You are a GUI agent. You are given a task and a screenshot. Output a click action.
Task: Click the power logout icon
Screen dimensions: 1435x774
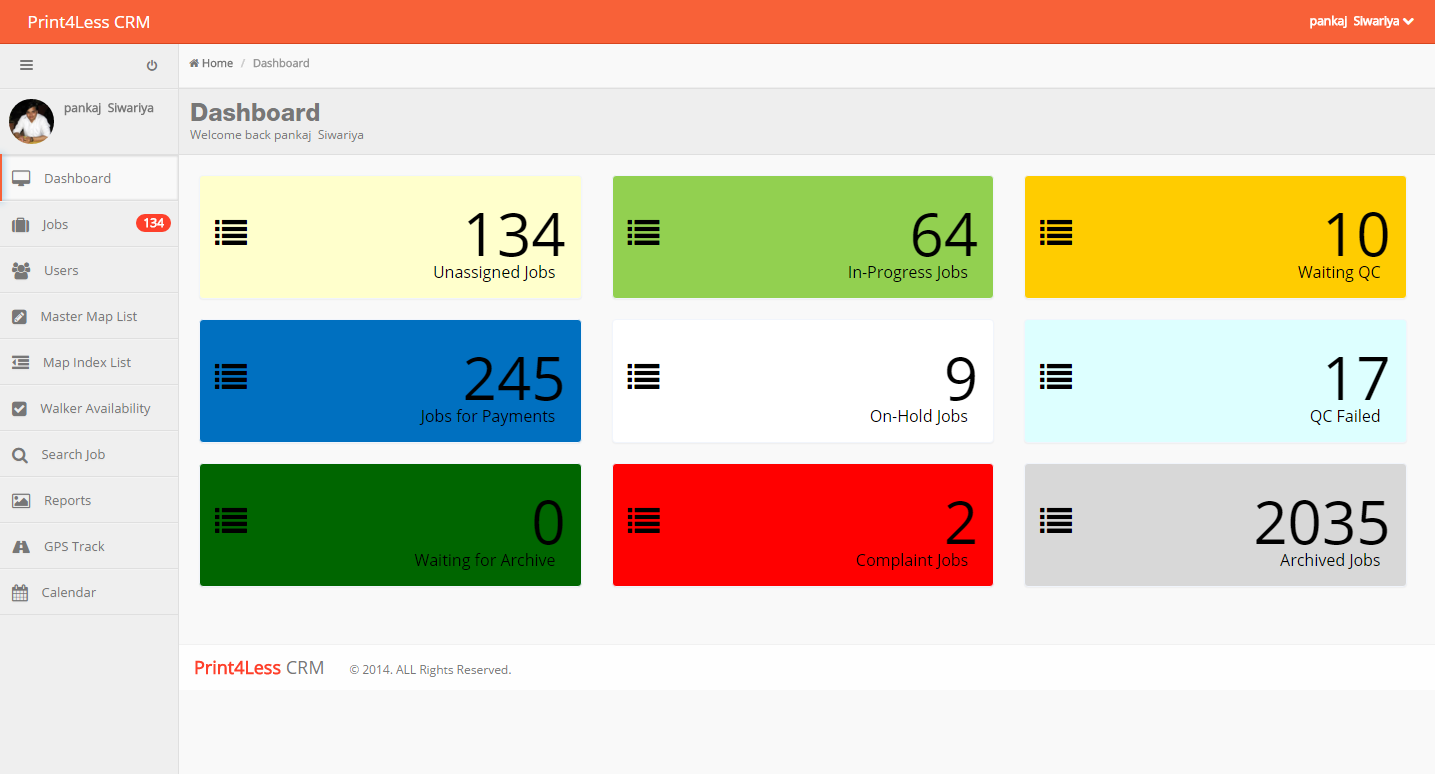click(x=152, y=65)
